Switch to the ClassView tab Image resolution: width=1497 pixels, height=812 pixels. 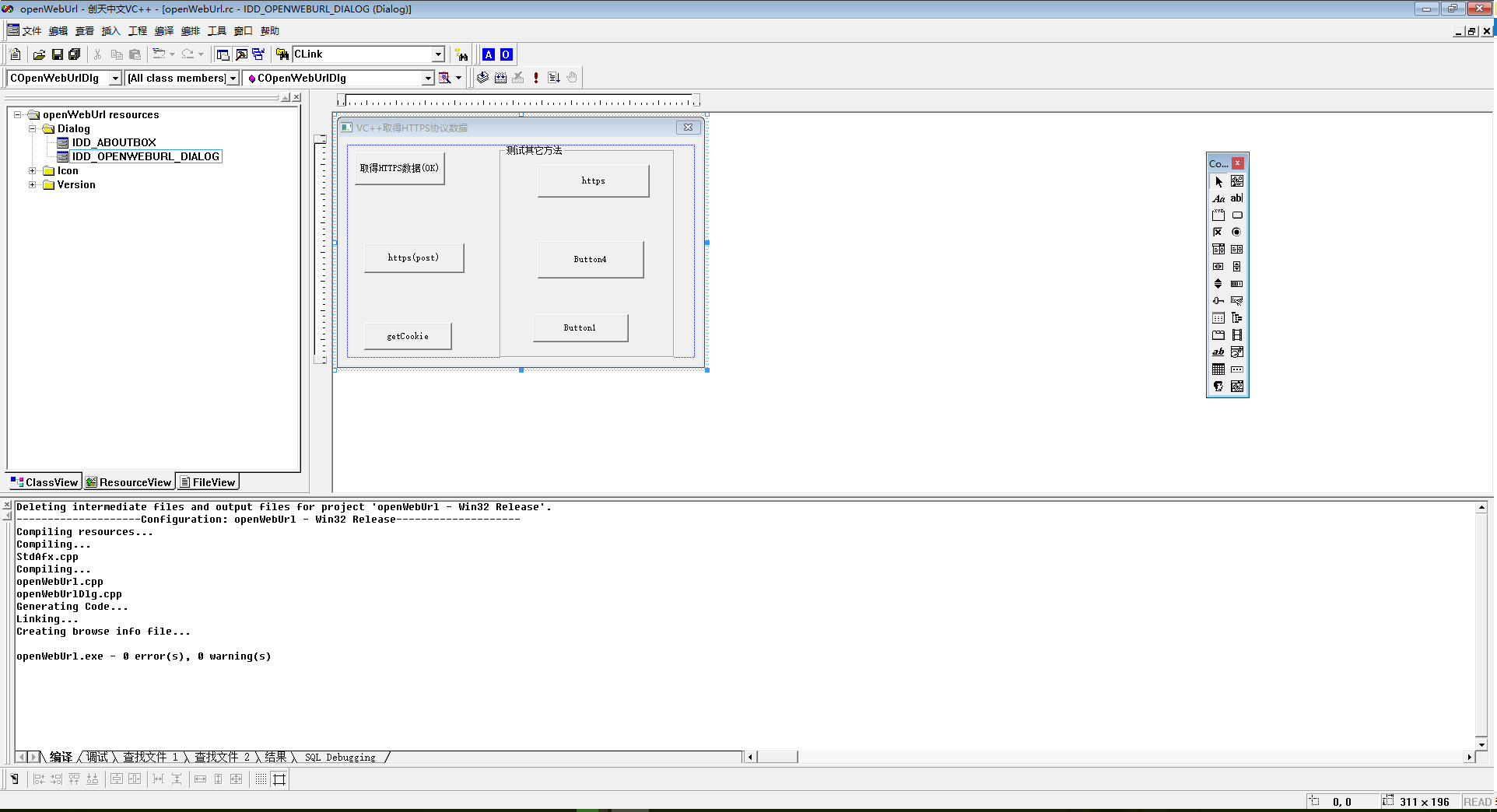pyautogui.click(x=44, y=482)
